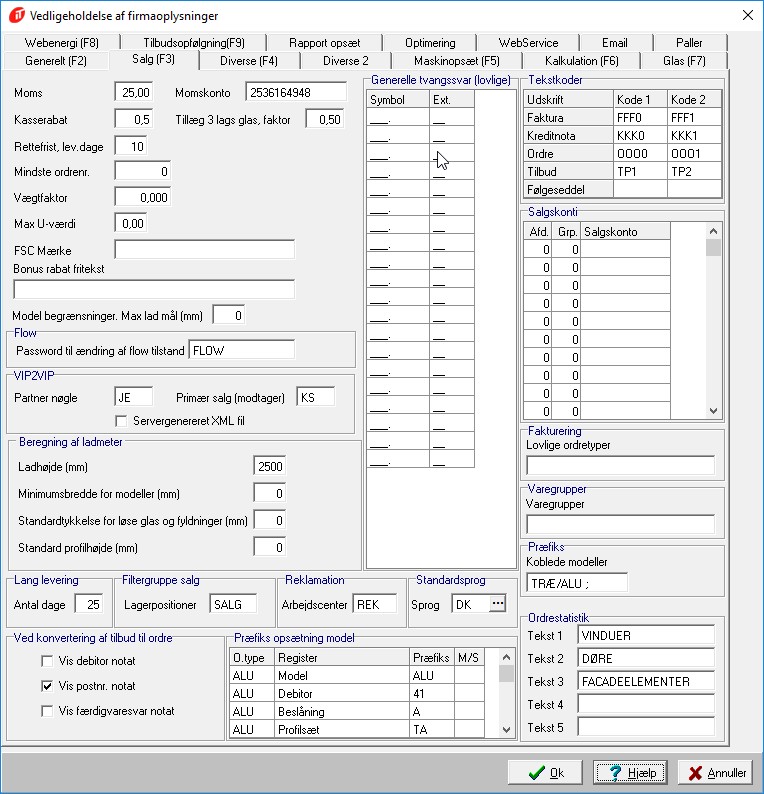Select the KKK1 Kreditnota Kode 2 cell
The width and height of the screenshot is (764, 794).
tap(694, 136)
